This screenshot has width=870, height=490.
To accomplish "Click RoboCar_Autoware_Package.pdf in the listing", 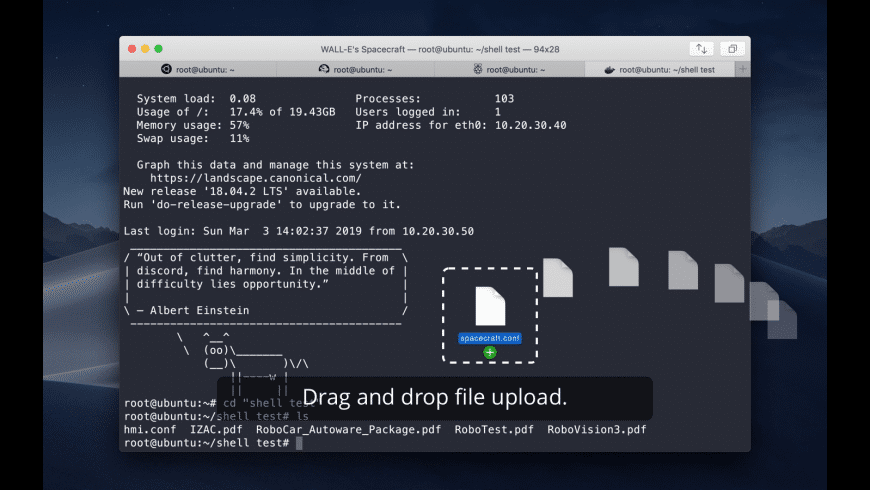I will [x=348, y=430].
